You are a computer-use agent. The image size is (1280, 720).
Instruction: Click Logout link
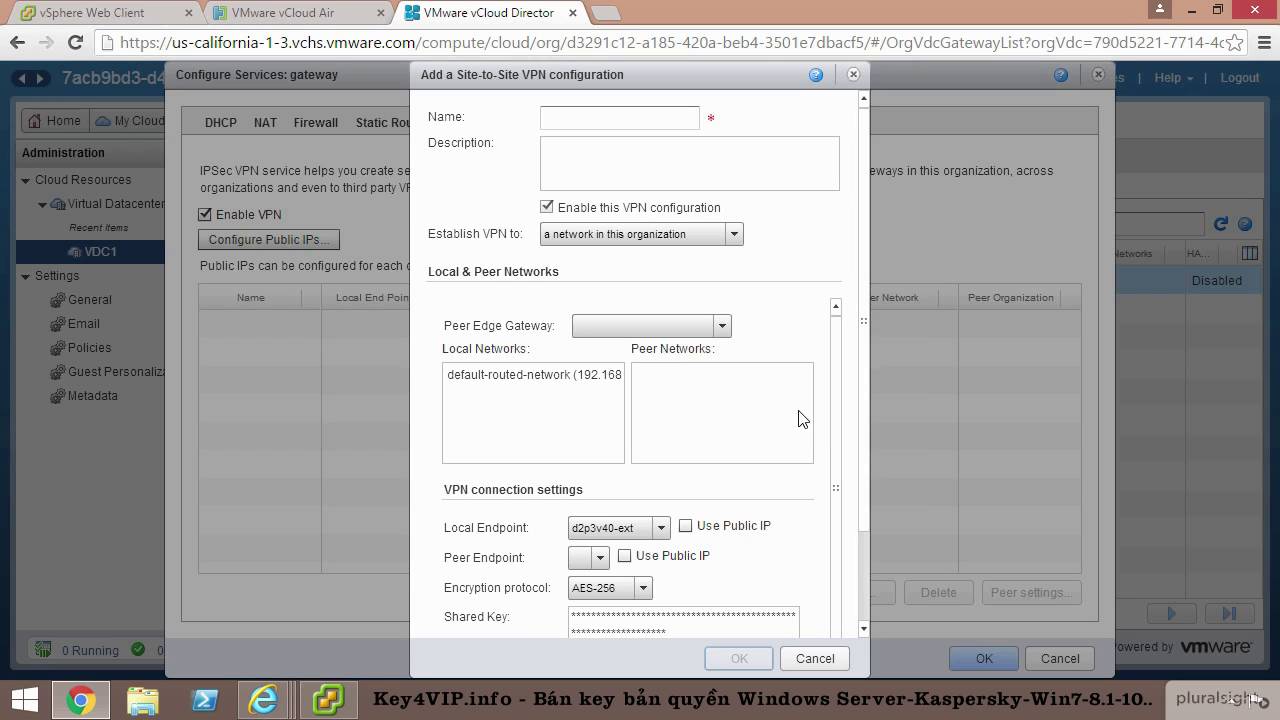(1240, 78)
